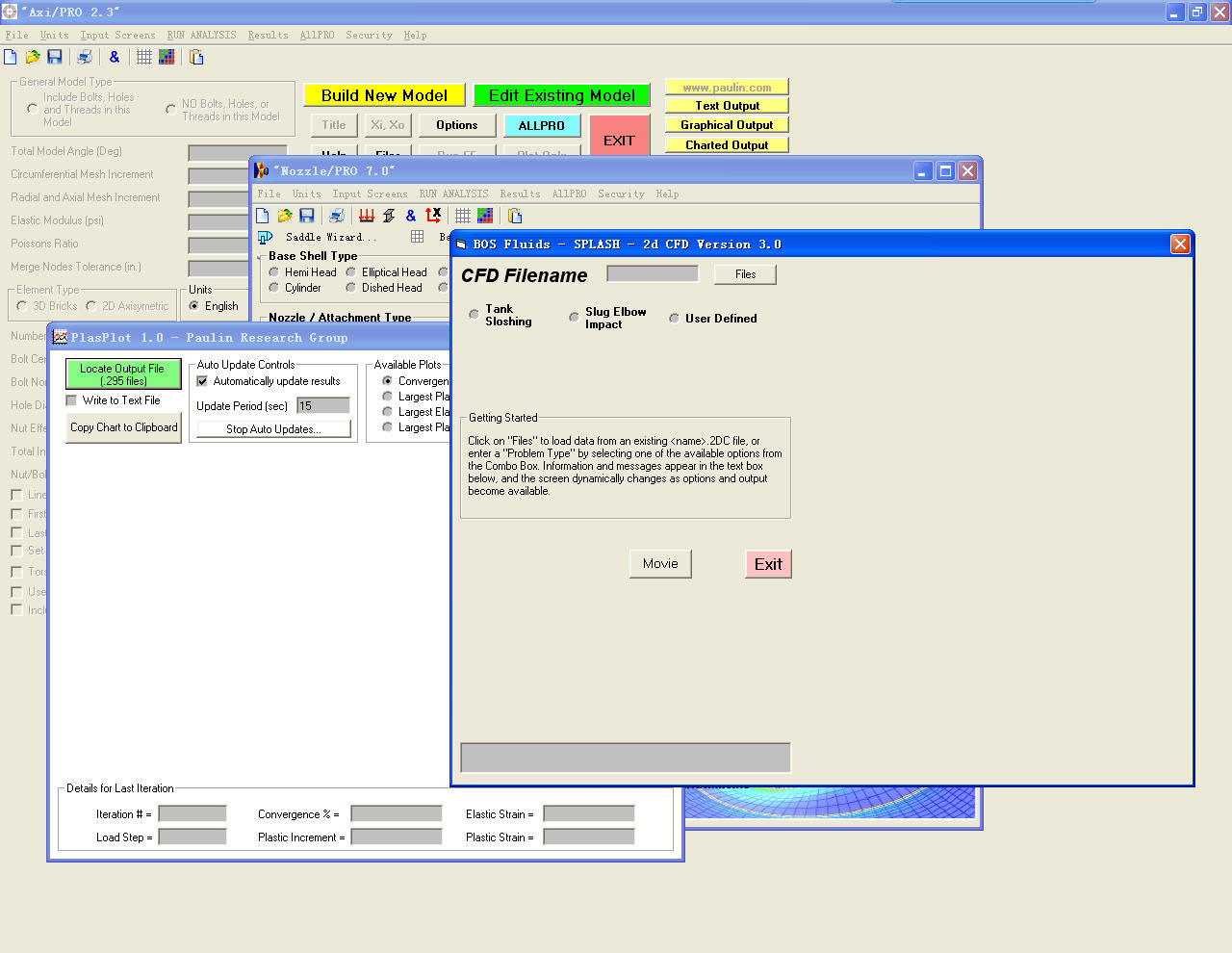Click Print icon in Nozzle/PRO toolbar
The height and width of the screenshot is (953, 1232).
[337, 216]
